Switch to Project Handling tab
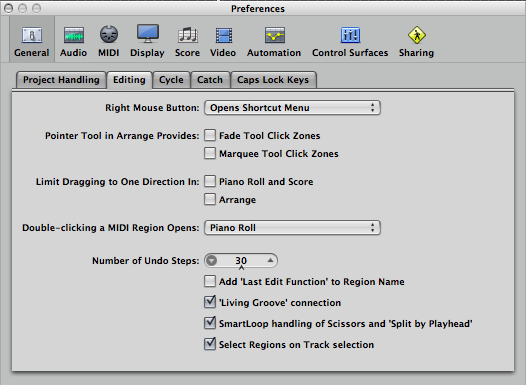This screenshot has height=385, width=526. pyautogui.click(x=61, y=80)
